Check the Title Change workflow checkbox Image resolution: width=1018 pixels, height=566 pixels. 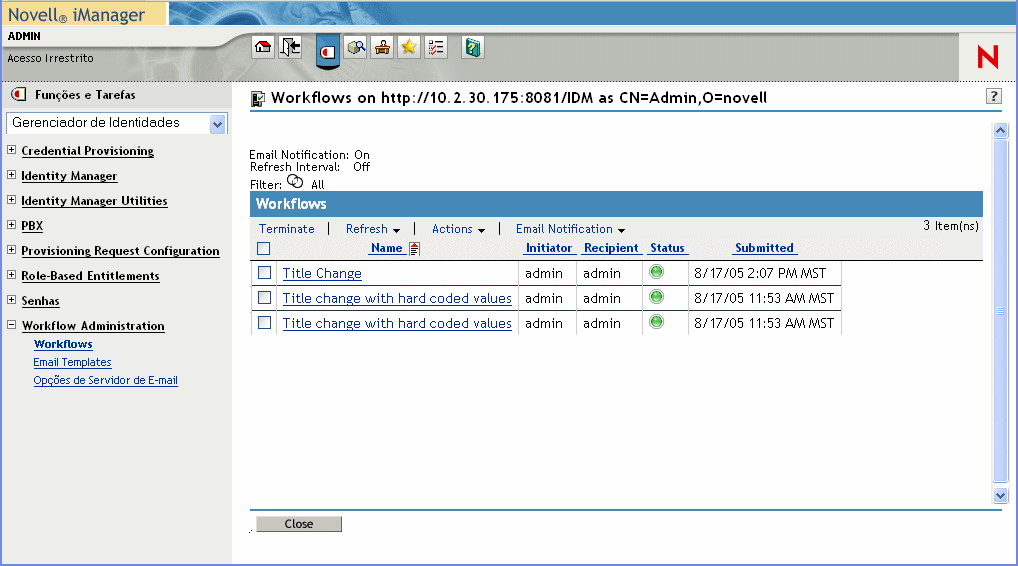click(x=264, y=273)
